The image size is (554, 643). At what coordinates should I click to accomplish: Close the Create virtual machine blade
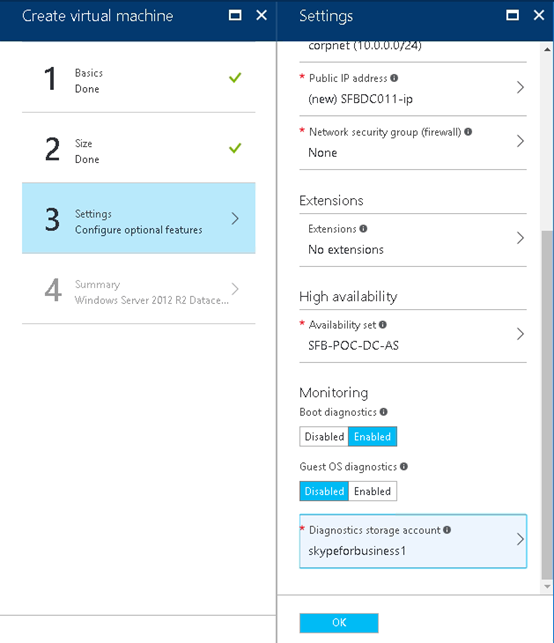pyautogui.click(x=261, y=16)
